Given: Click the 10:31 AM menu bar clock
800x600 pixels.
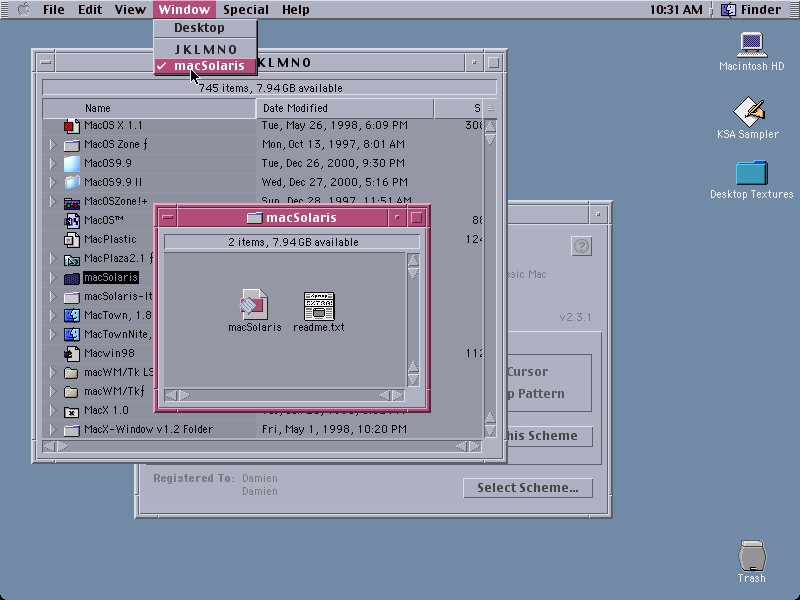Looking at the screenshot, I should (x=676, y=10).
